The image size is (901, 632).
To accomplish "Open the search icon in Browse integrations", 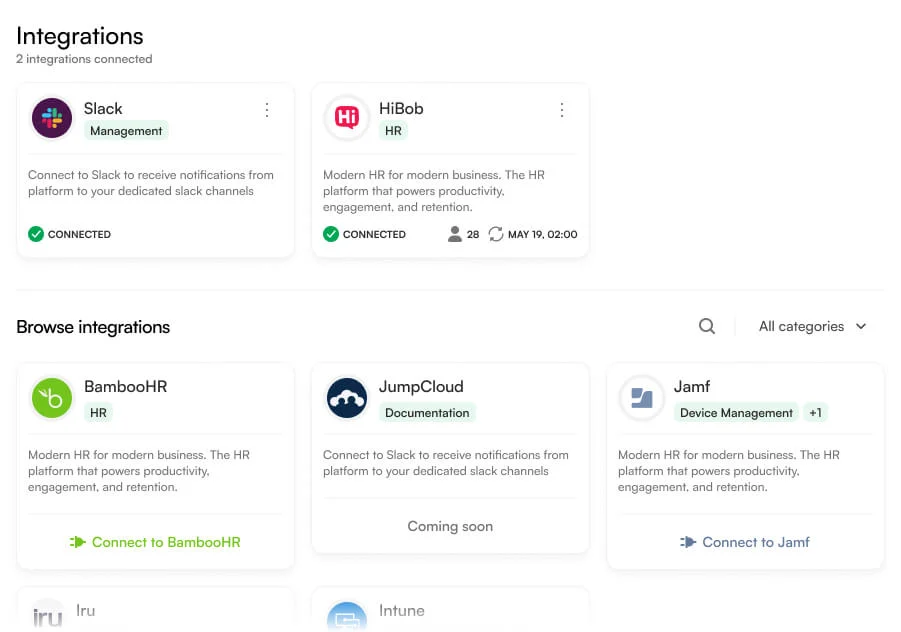I will [707, 326].
